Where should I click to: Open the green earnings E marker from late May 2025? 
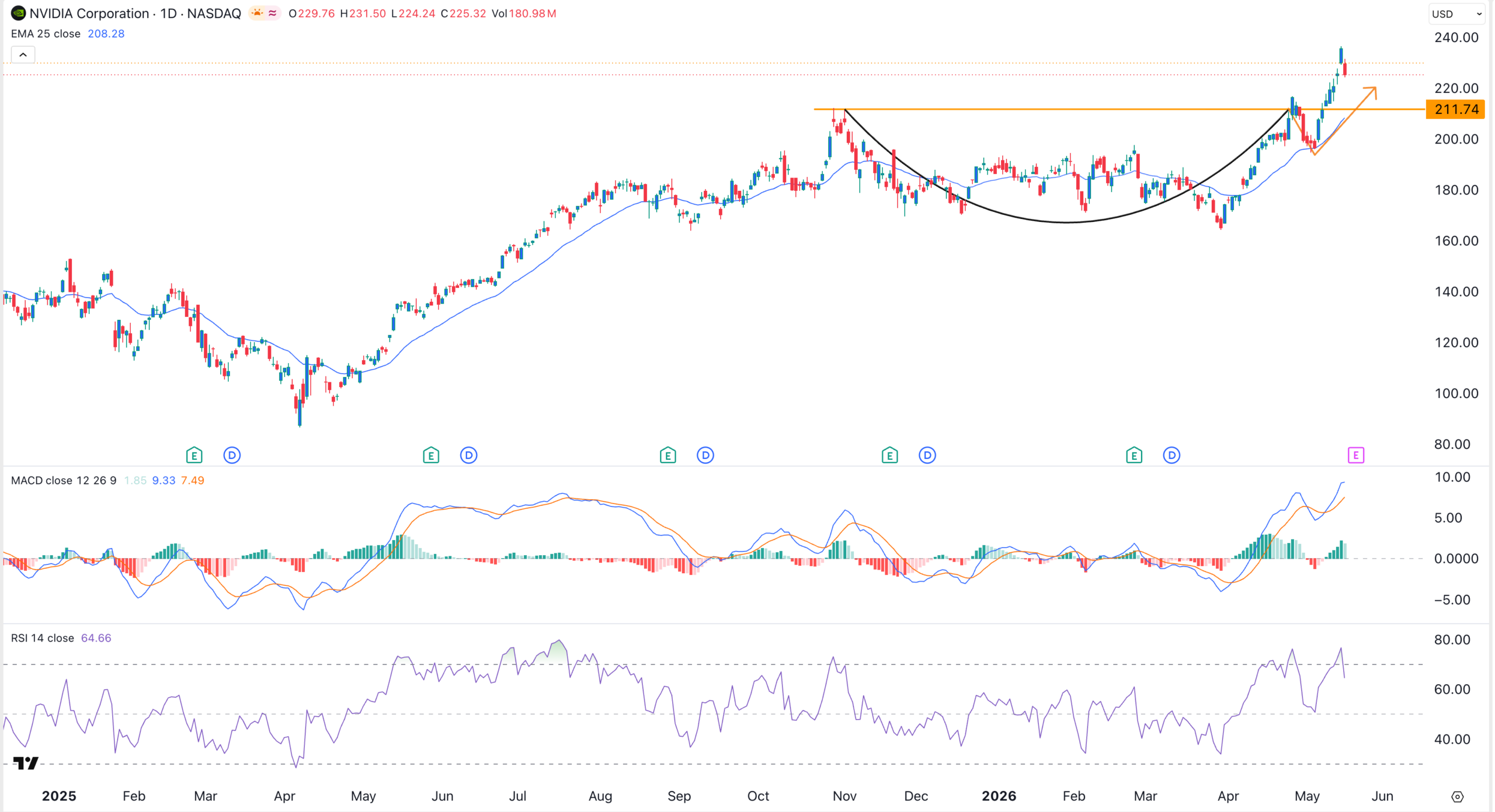tap(431, 455)
